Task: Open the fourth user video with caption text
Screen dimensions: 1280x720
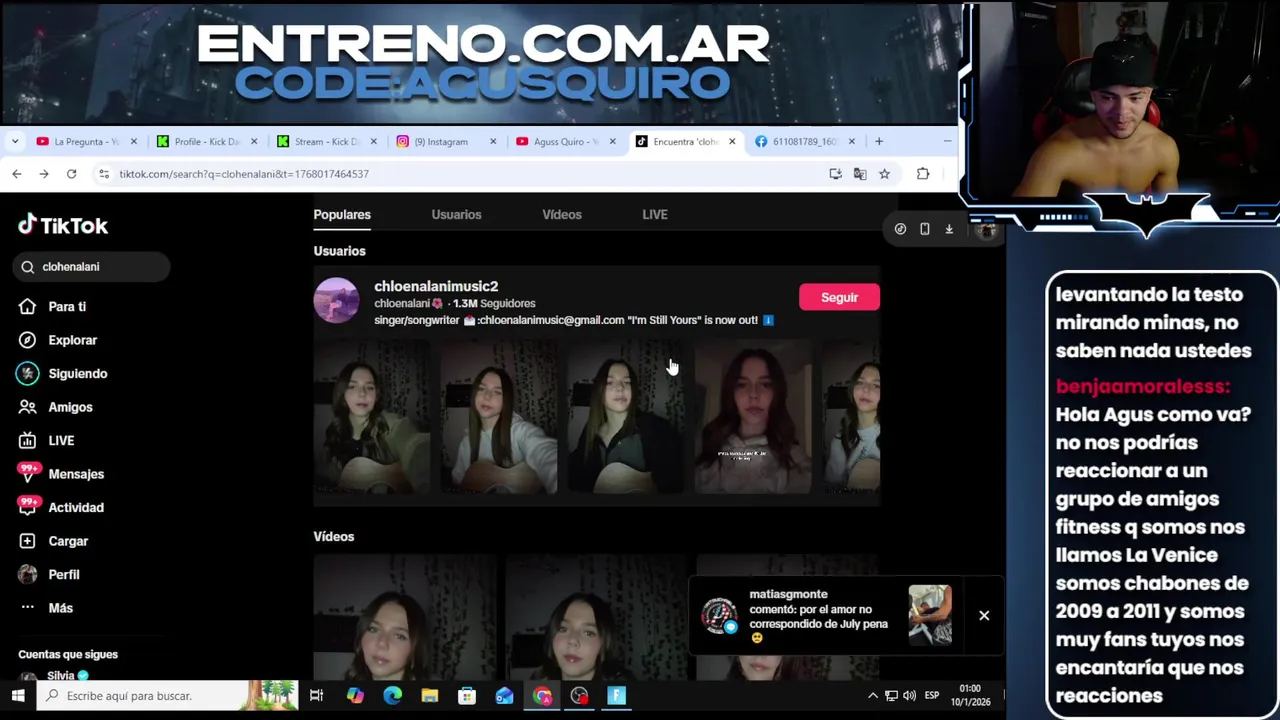Action: (x=753, y=416)
